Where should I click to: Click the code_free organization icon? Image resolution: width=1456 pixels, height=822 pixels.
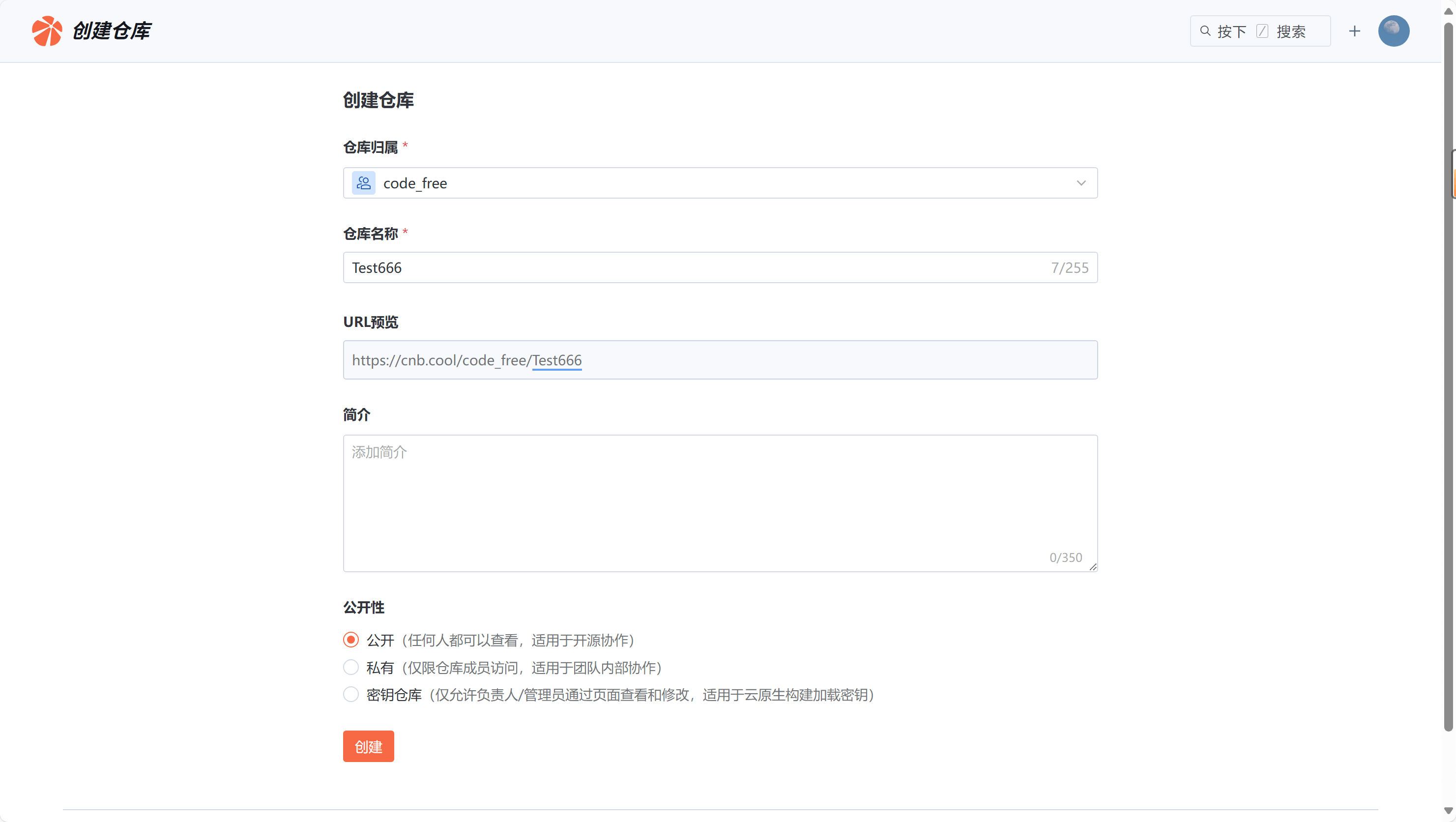click(363, 183)
